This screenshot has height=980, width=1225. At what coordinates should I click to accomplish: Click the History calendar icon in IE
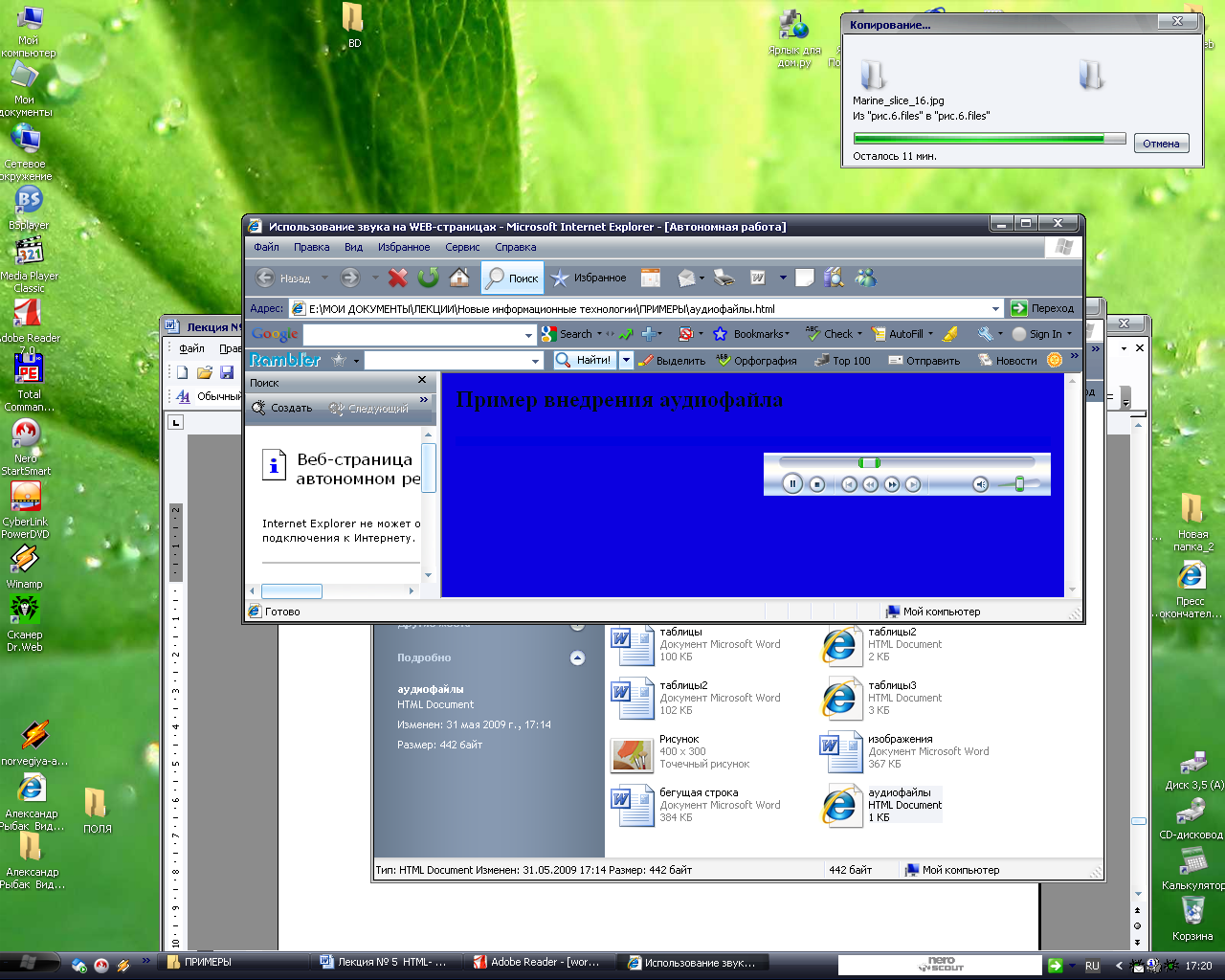coord(651,278)
